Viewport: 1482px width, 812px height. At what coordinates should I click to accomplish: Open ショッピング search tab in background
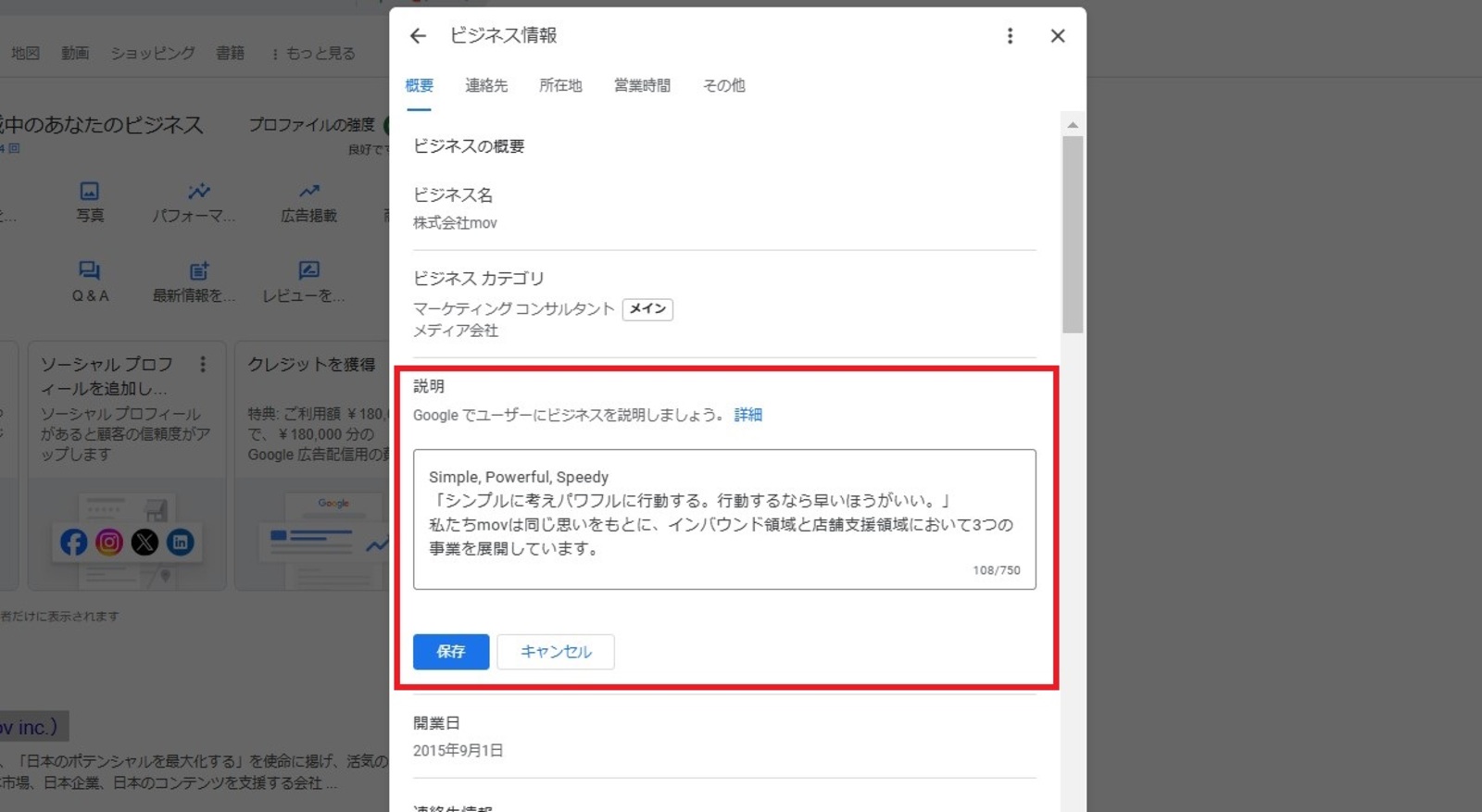coord(153,53)
